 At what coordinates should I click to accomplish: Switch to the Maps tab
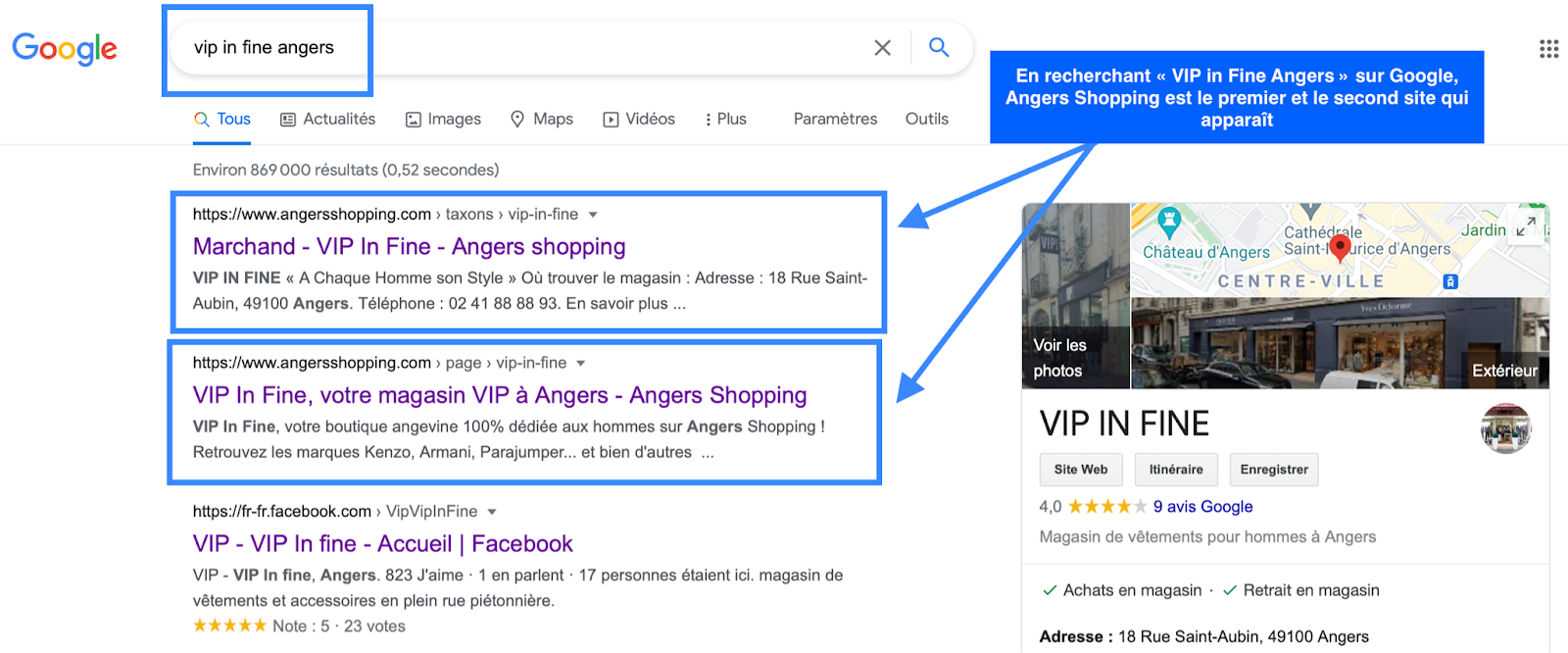tap(541, 119)
